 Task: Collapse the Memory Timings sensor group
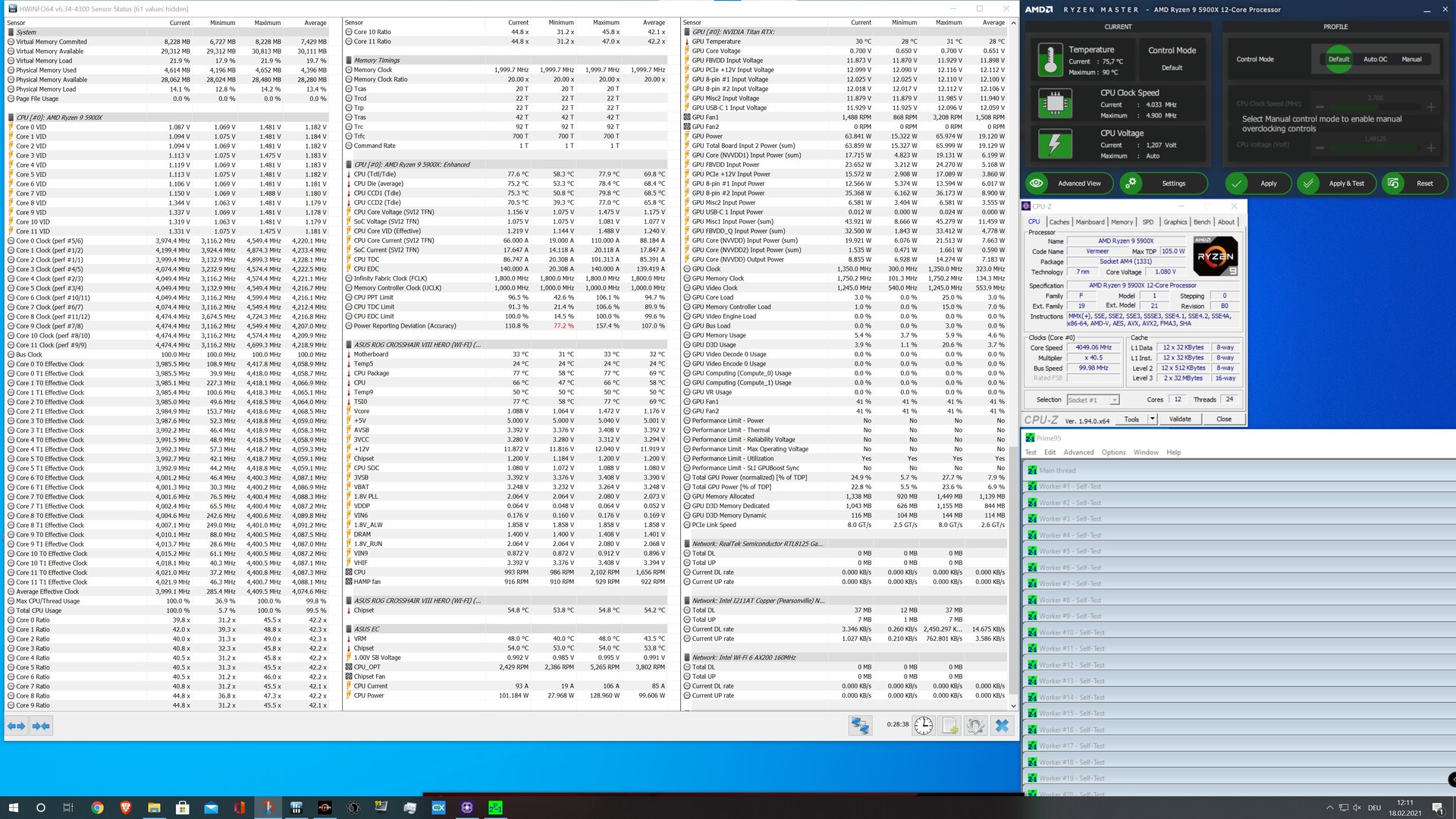tap(377, 61)
